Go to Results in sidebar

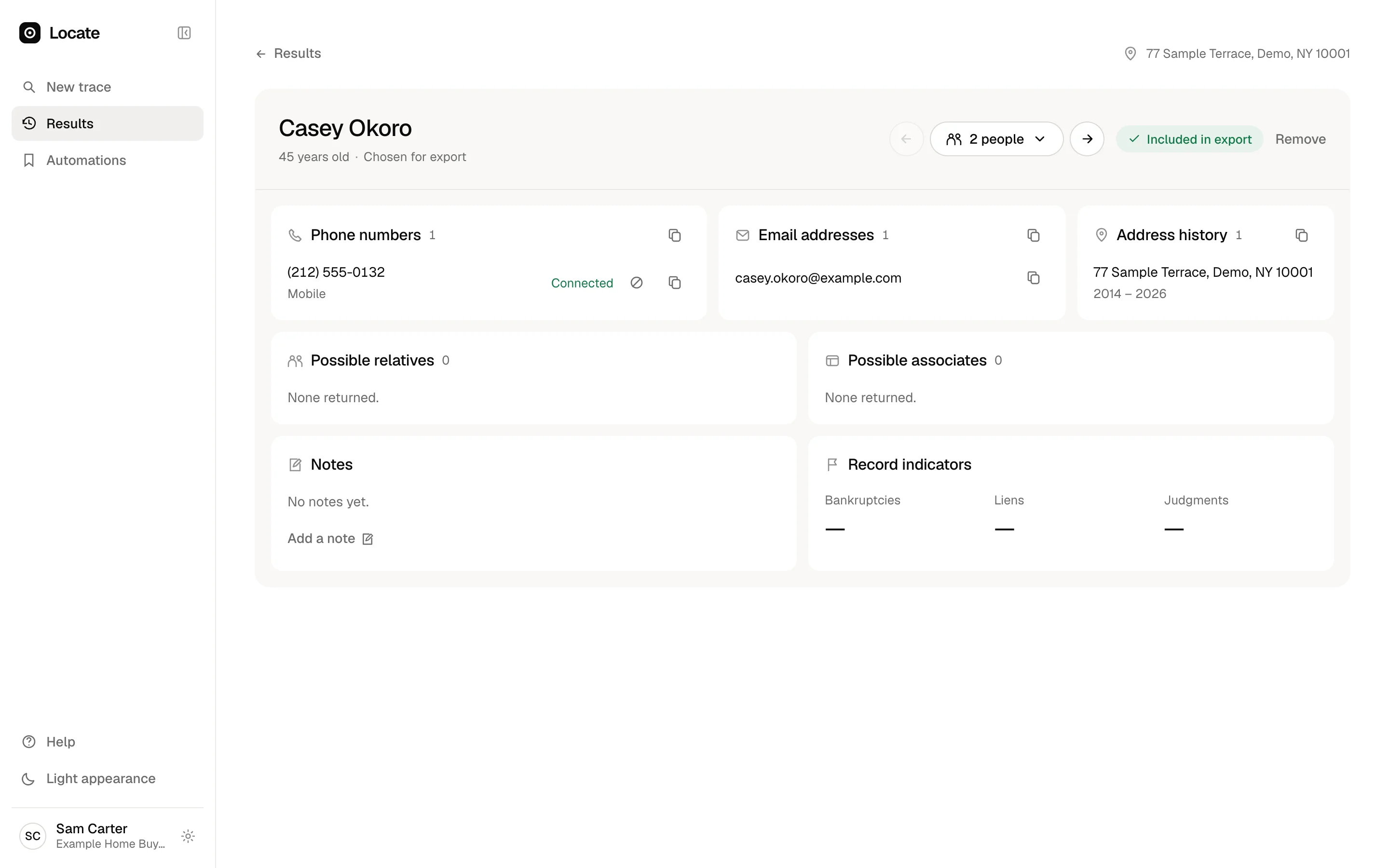[x=108, y=123]
